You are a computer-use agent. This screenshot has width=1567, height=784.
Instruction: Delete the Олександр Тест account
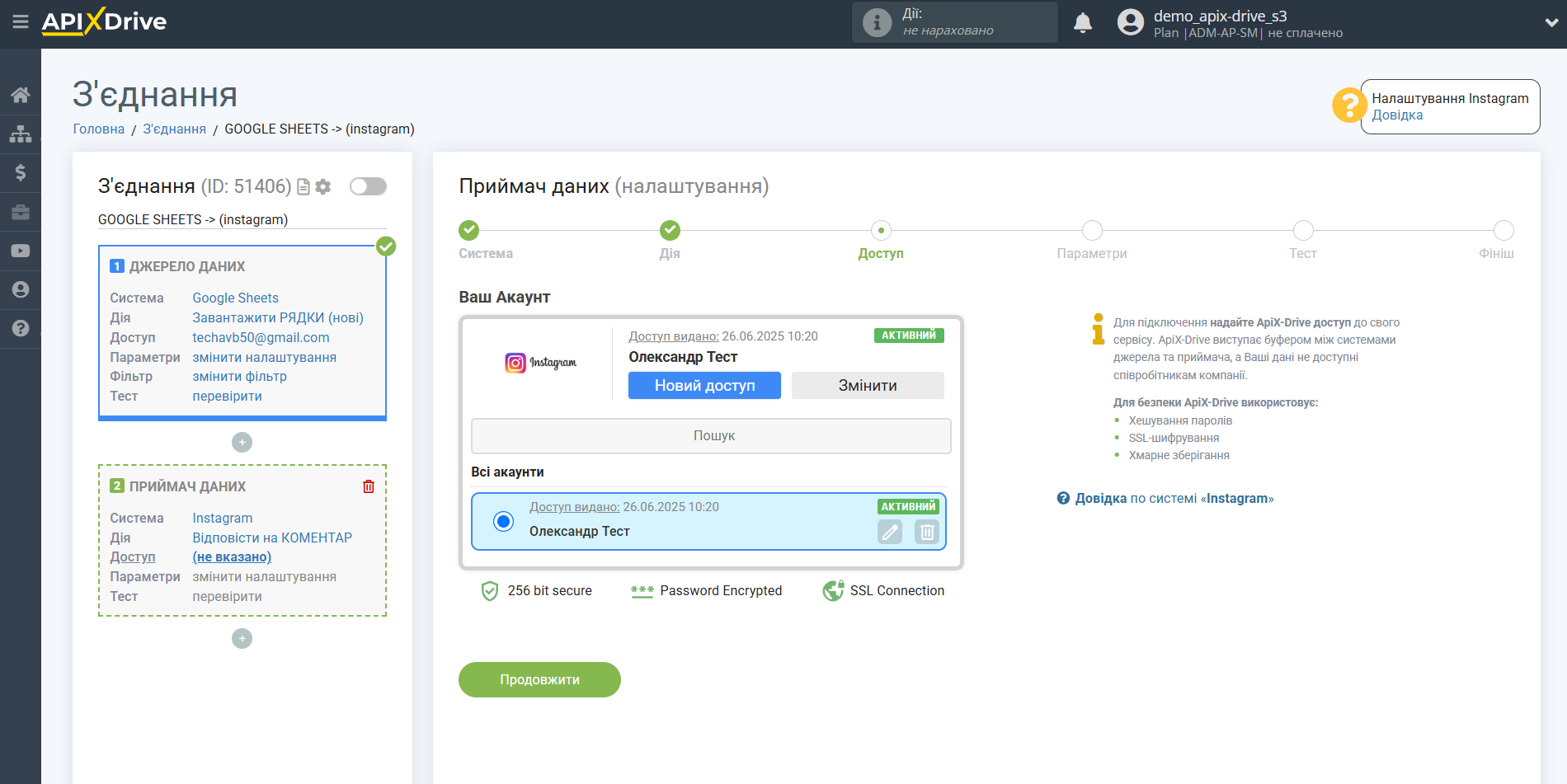[927, 532]
